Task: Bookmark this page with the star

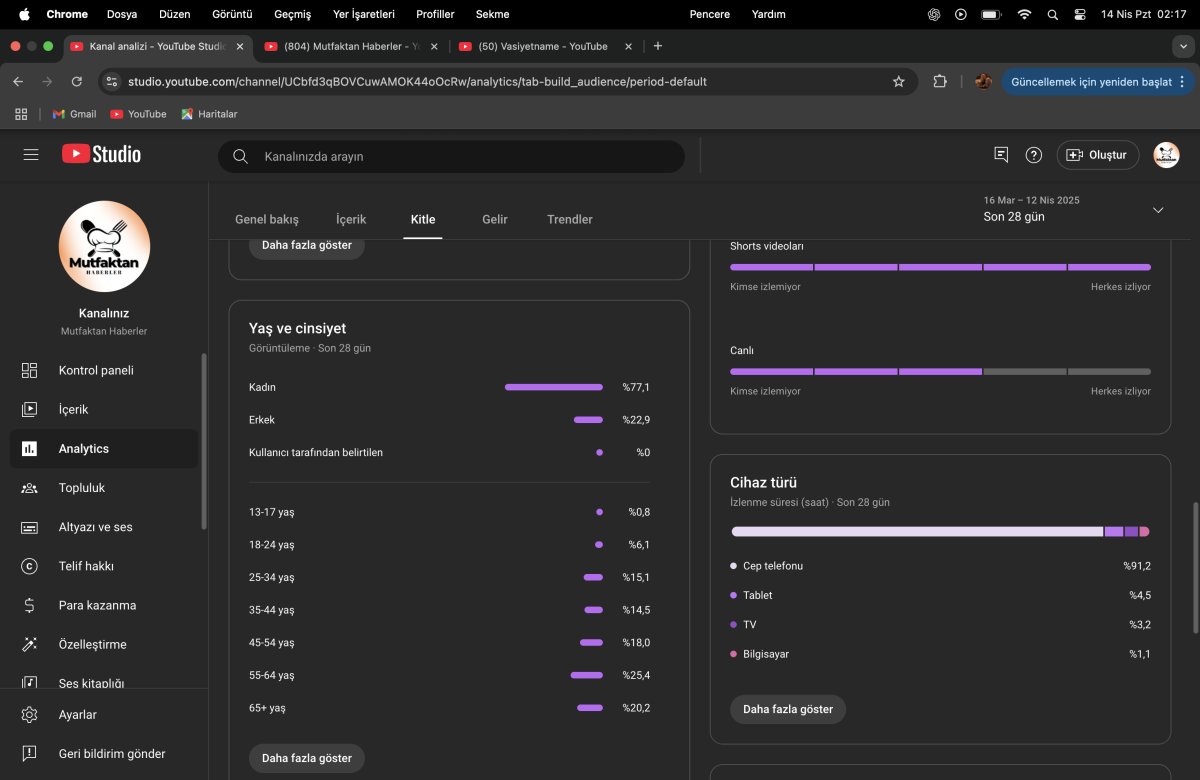Action: (x=898, y=82)
